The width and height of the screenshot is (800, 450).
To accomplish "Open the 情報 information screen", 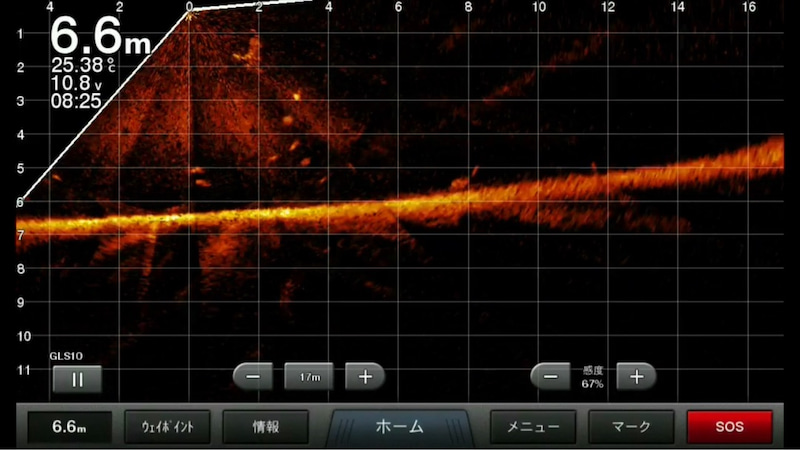I will 265,426.
